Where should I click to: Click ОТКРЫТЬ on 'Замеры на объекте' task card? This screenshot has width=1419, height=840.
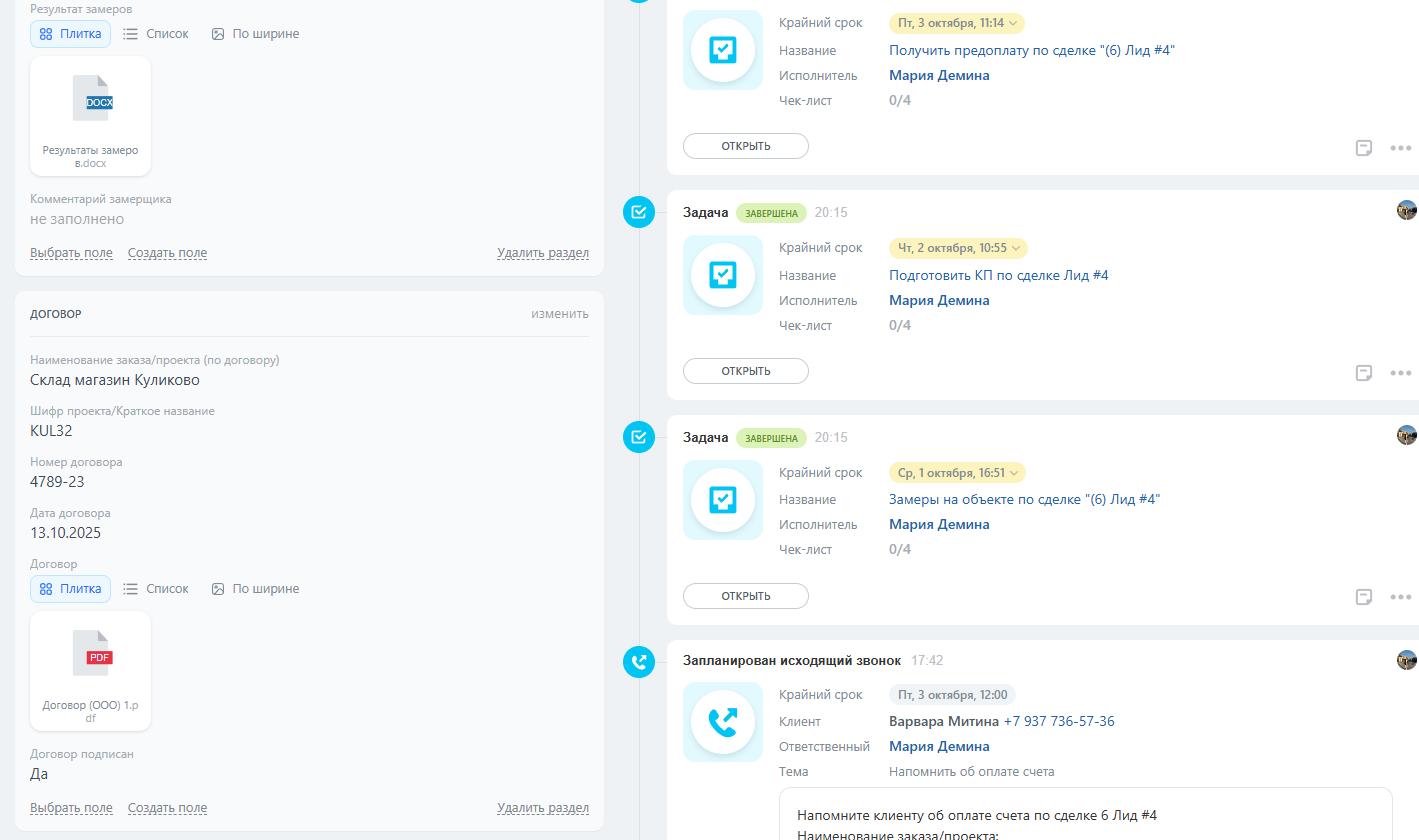[746, 596]
